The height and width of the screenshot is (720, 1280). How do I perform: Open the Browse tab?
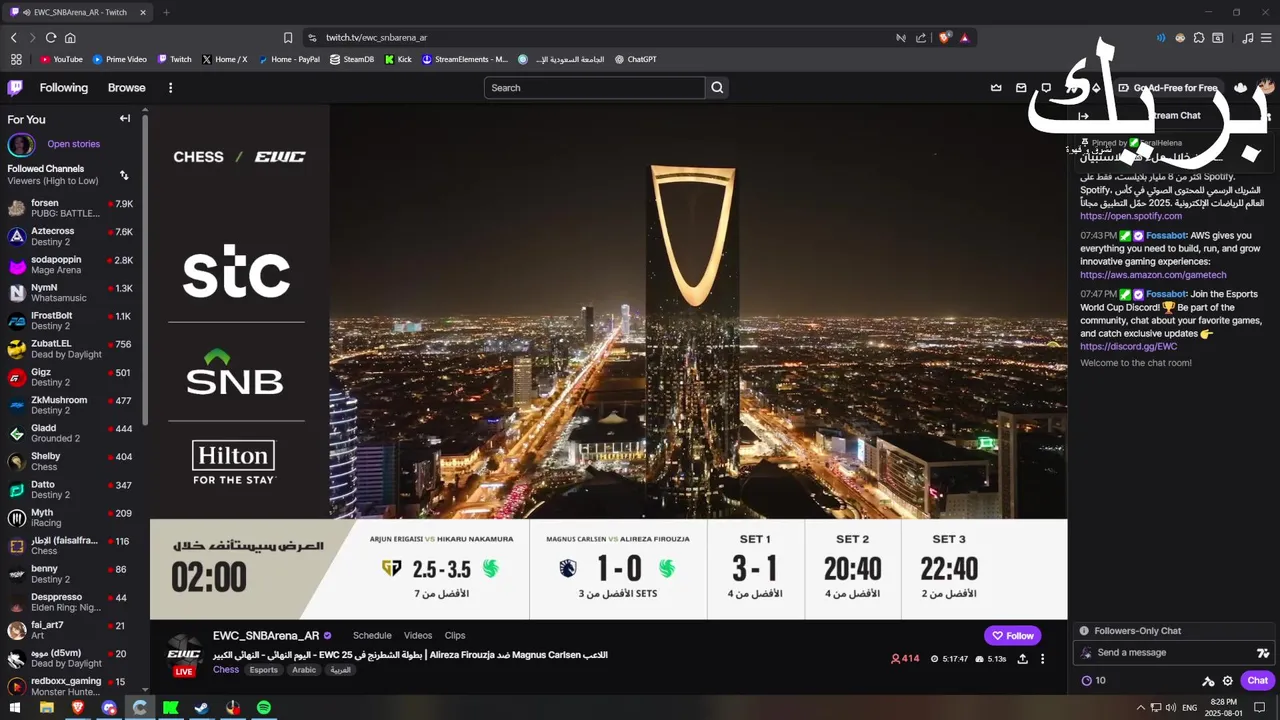tap(127, 88)
